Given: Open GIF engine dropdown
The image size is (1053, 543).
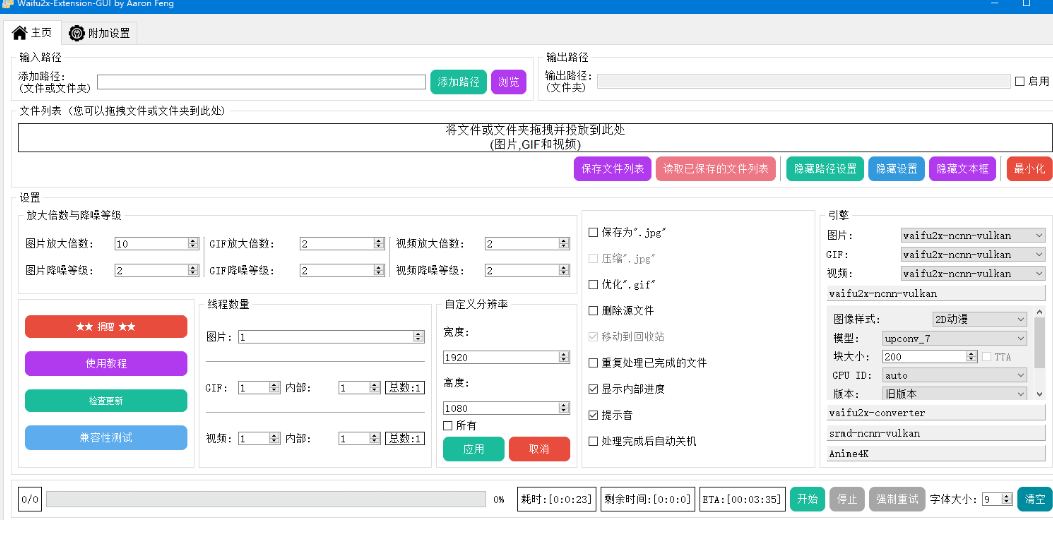Looking at the screenshot, I should (x=973, y=254).
